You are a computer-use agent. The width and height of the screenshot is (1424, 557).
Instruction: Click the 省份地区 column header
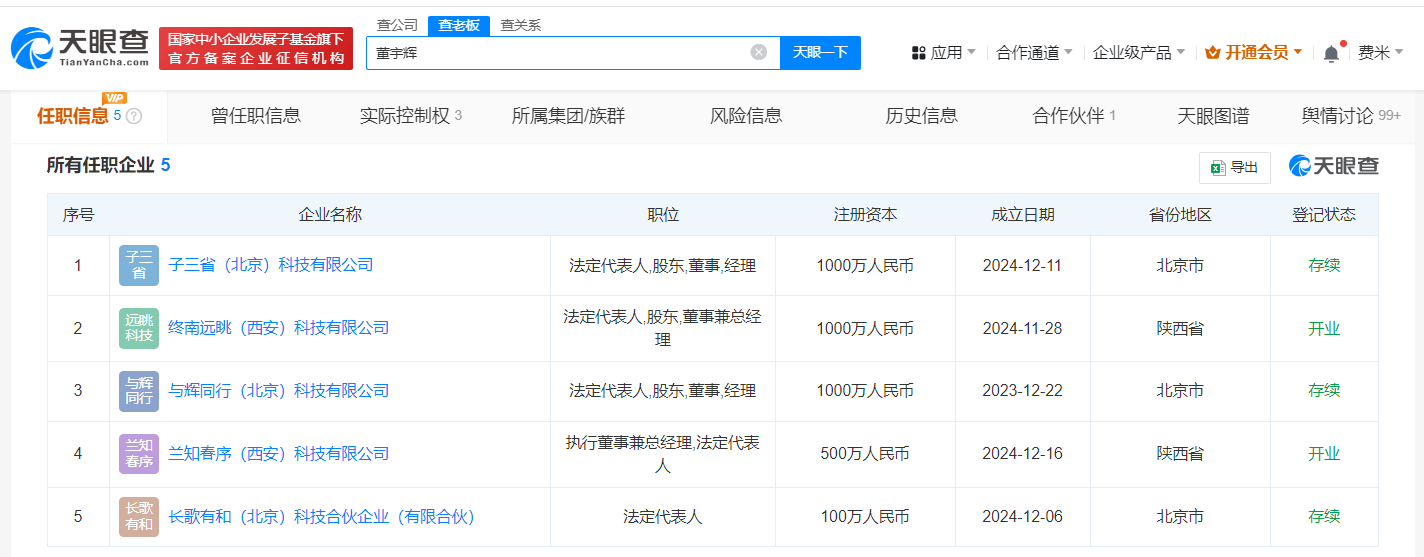1180,215
